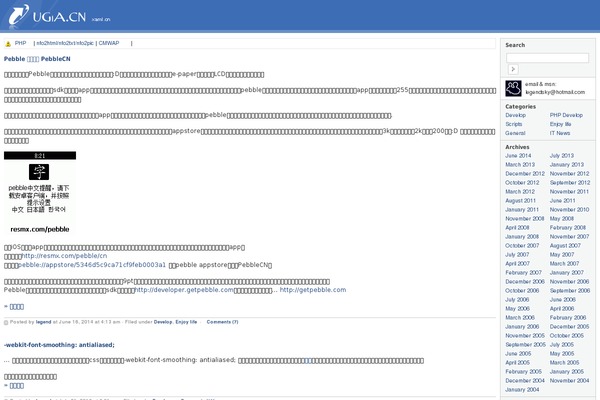Open the Scripts category

click(x=514, y=124)
